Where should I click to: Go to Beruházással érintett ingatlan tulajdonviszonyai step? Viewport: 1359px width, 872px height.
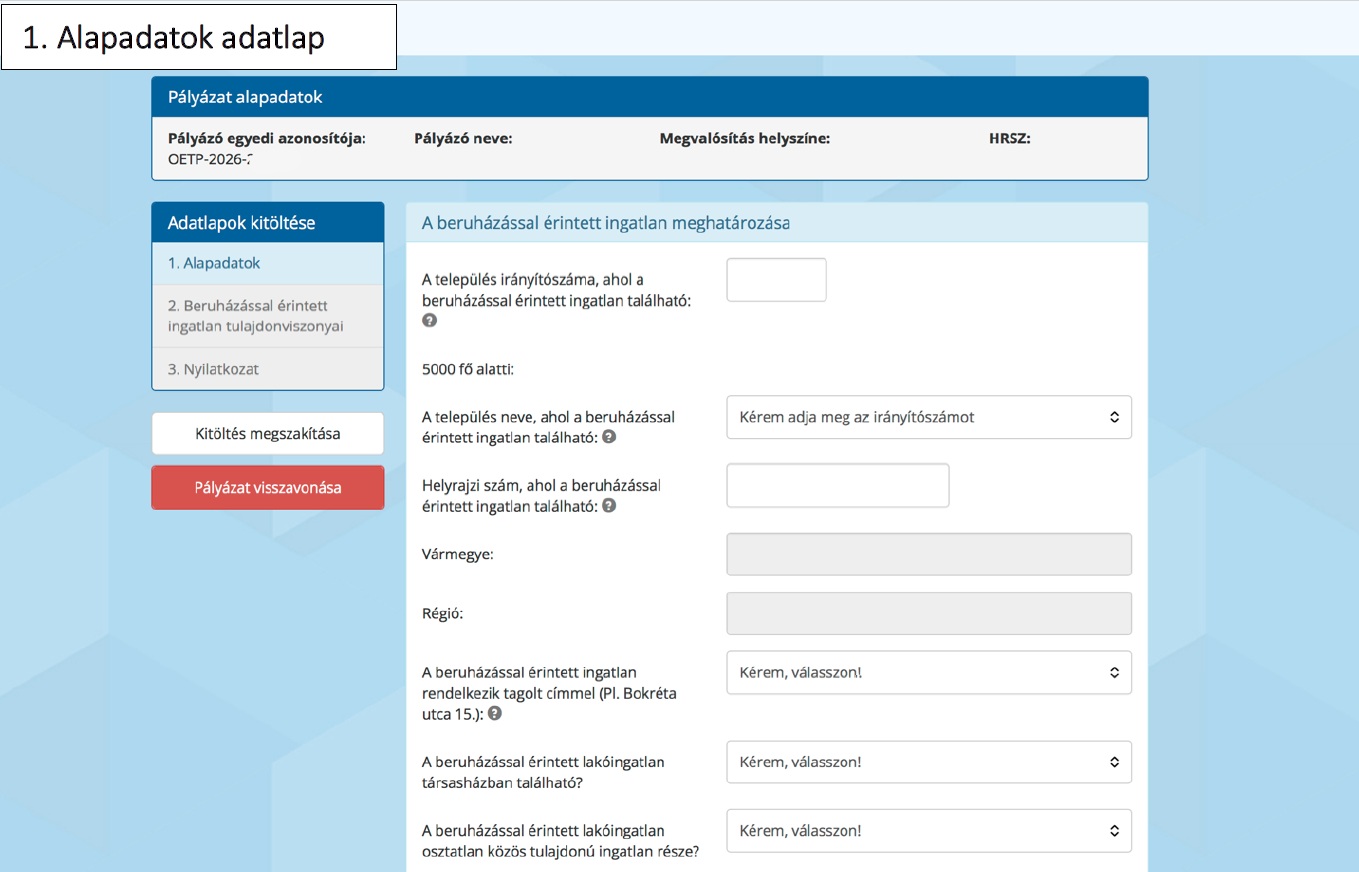[x=267, y=316]
